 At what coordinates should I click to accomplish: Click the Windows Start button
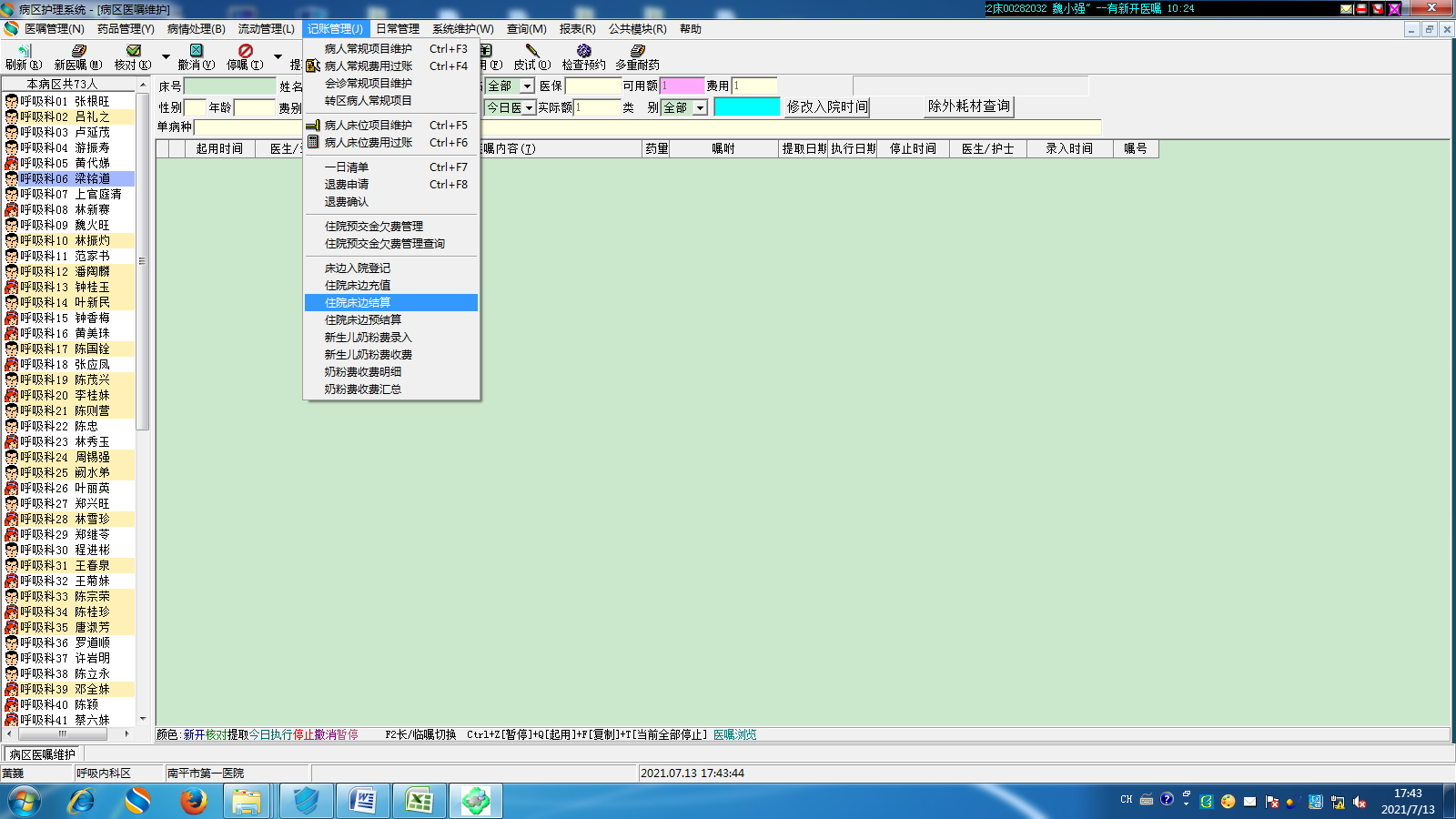pyautogui.click(x=25, y=802)
